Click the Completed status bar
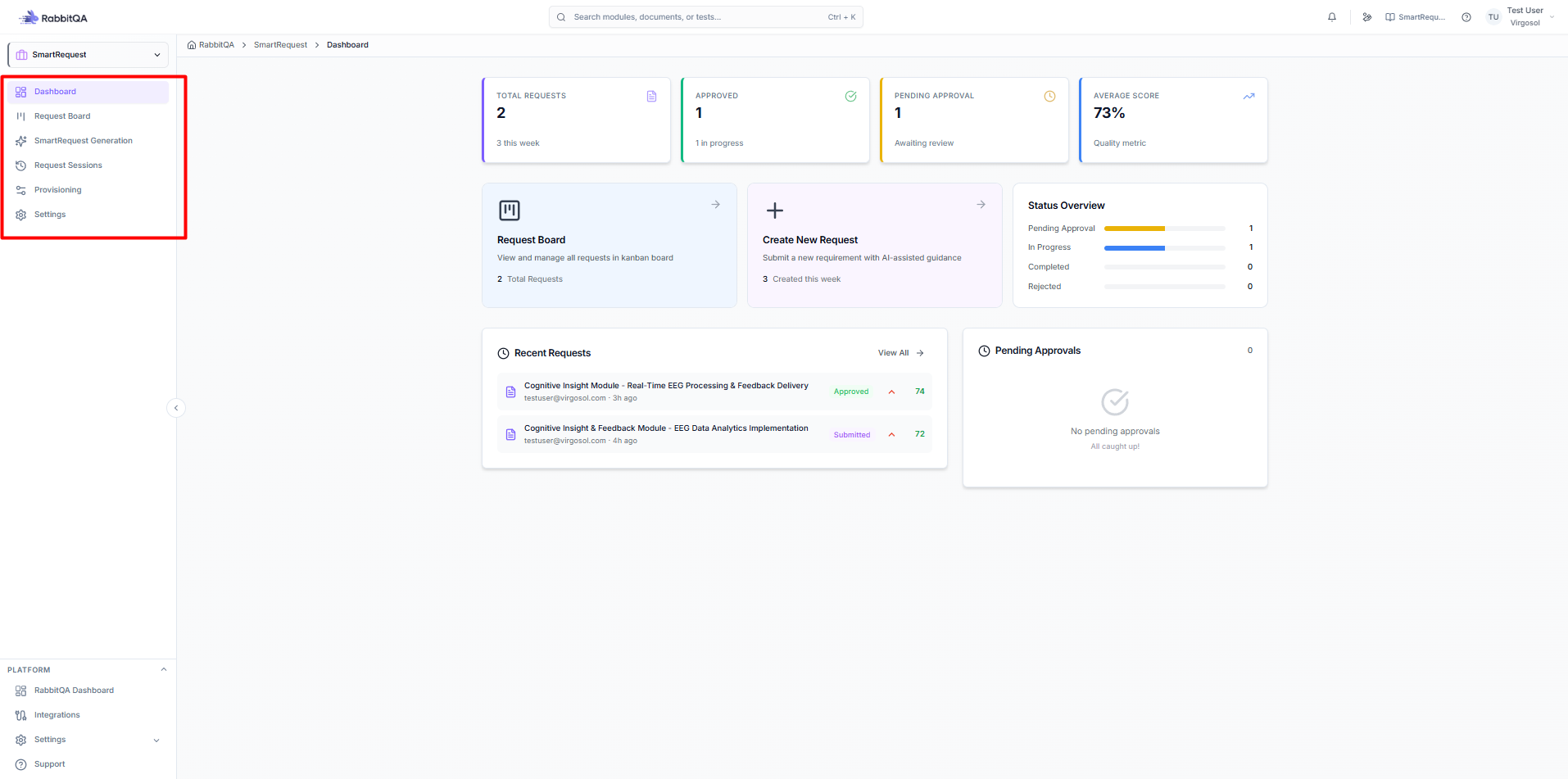 pos(1165,267)
